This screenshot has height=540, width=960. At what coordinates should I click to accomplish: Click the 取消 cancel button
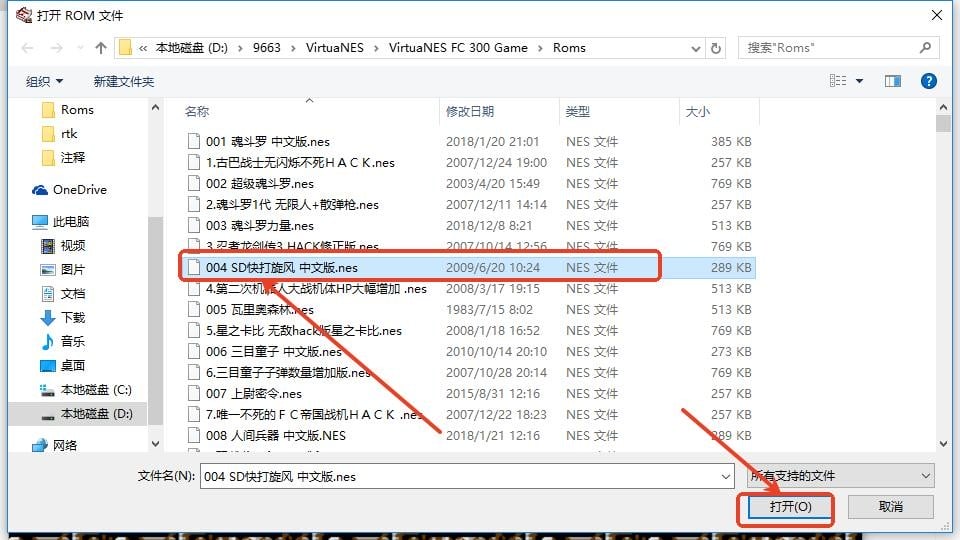[x=891, y=507]
